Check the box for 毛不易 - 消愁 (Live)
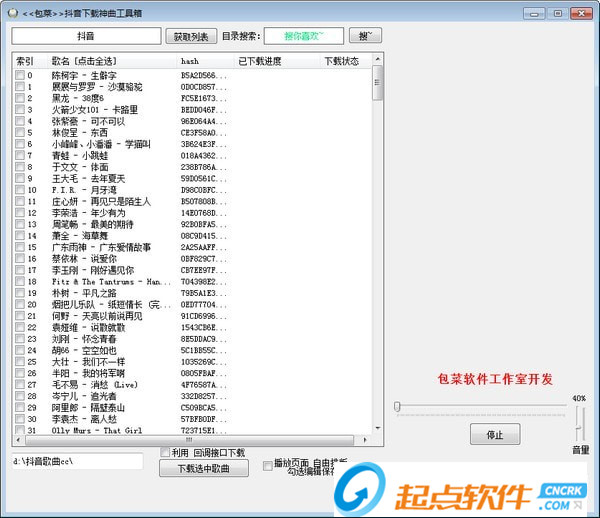The height and width of the screenshot is (518, 600). 20,384
